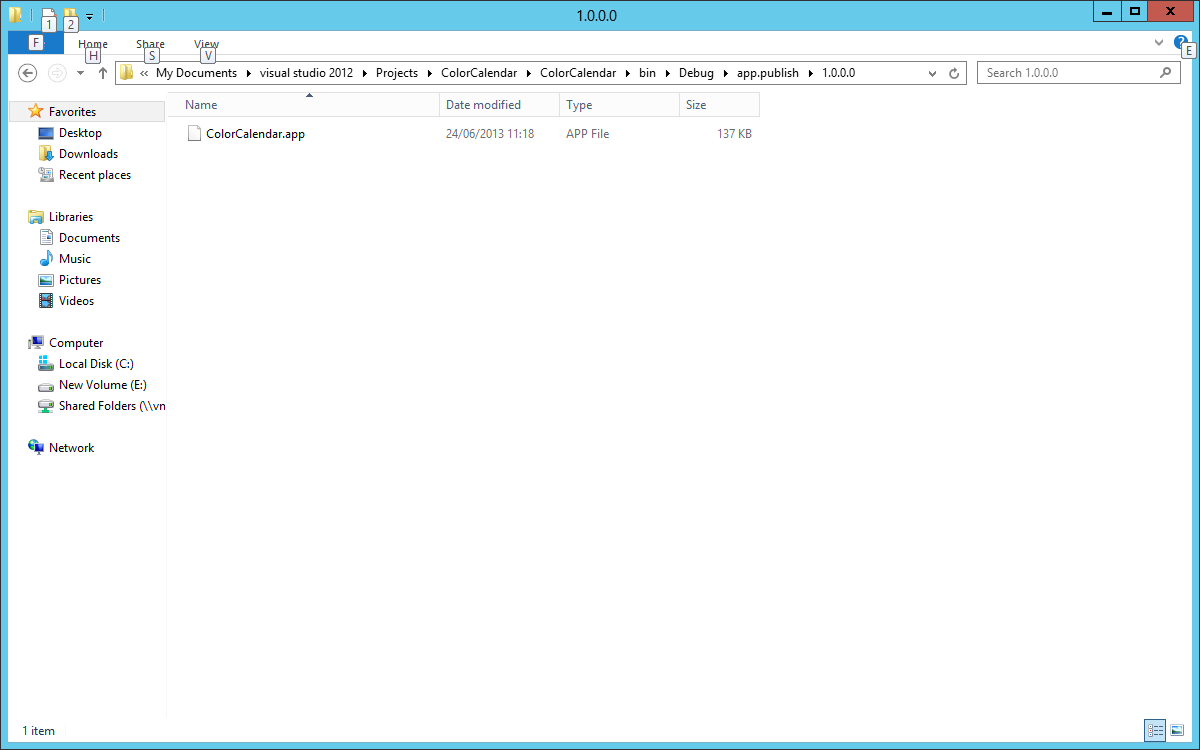This screenshot has width=1200, height=750.
Task: Open Local Disk (C:)
Action: [x=96, y=364]
